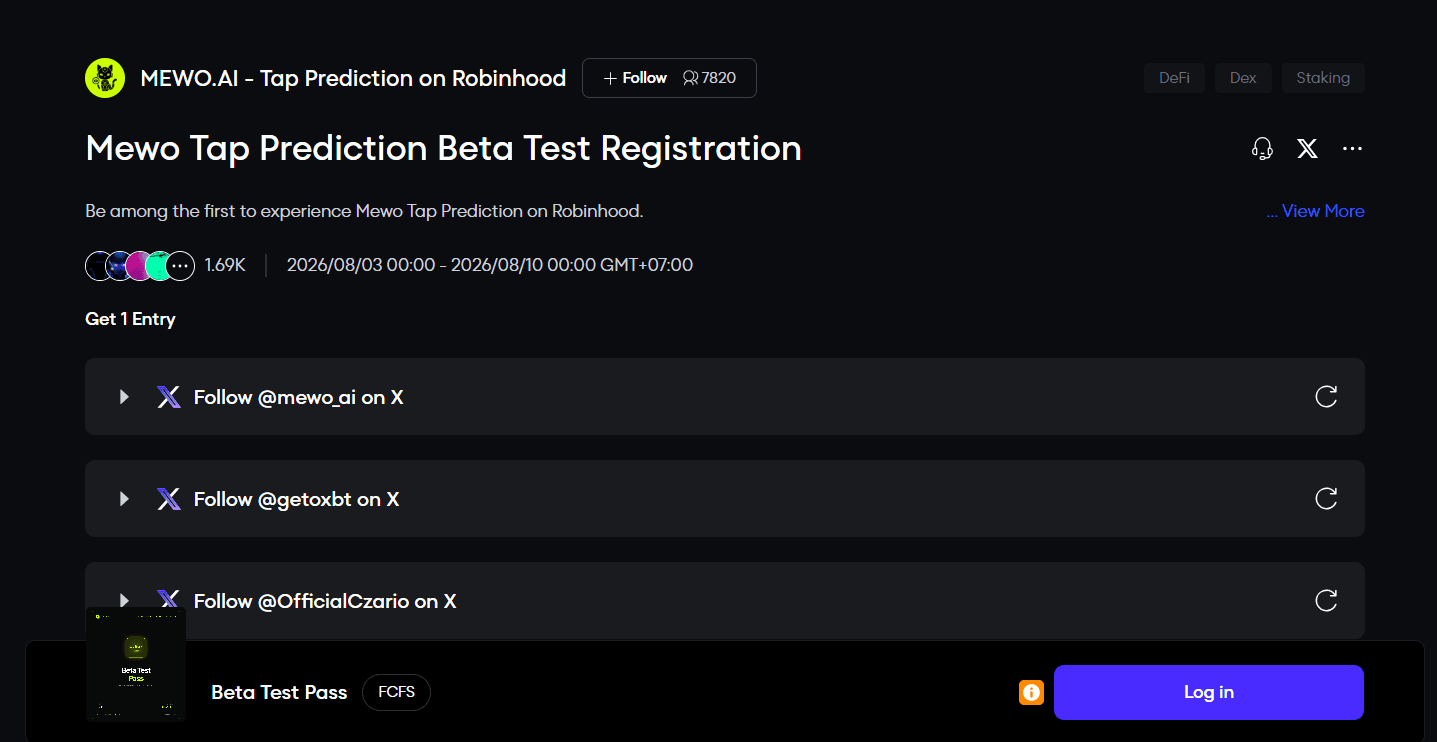The width and height of the screenshot is (1437, 742).
Task: Select the Staking tag
Action: 1323,78
